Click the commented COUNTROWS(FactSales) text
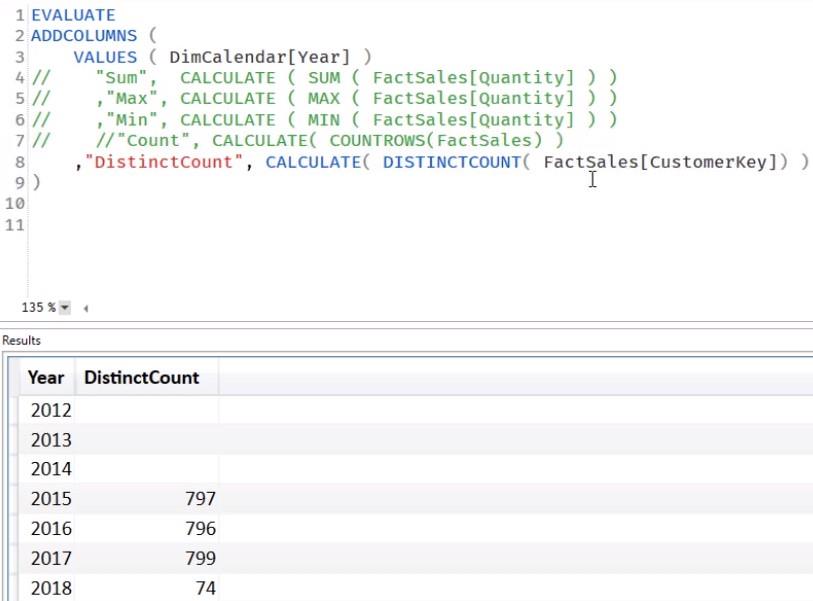 tap(436, 141)
